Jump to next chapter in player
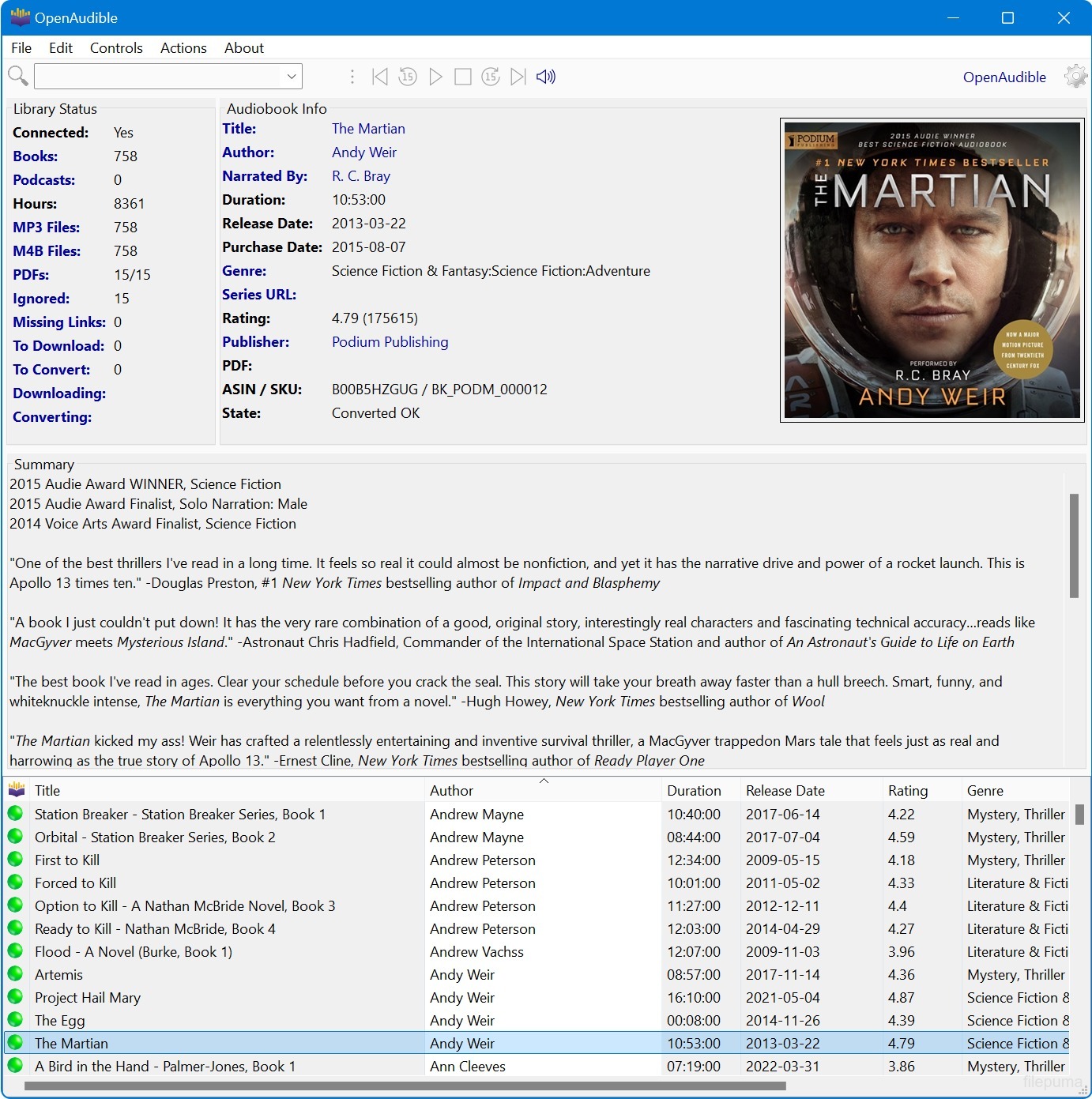The image size is (1092, 1099). click(x=518, y=77)
